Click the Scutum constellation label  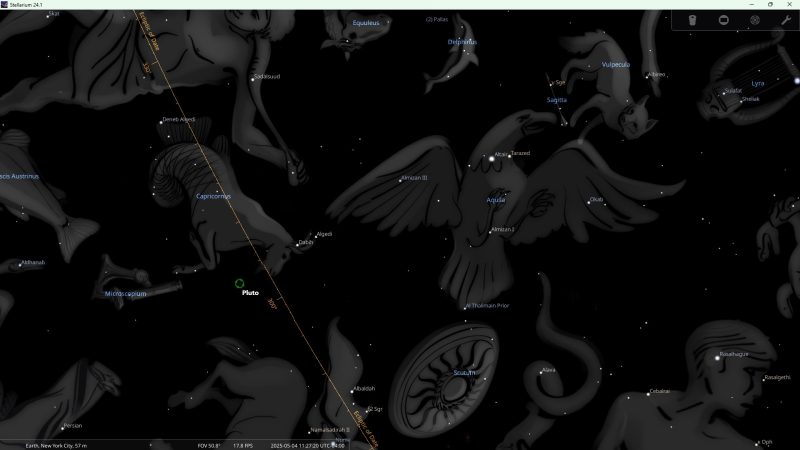point(464,373)
